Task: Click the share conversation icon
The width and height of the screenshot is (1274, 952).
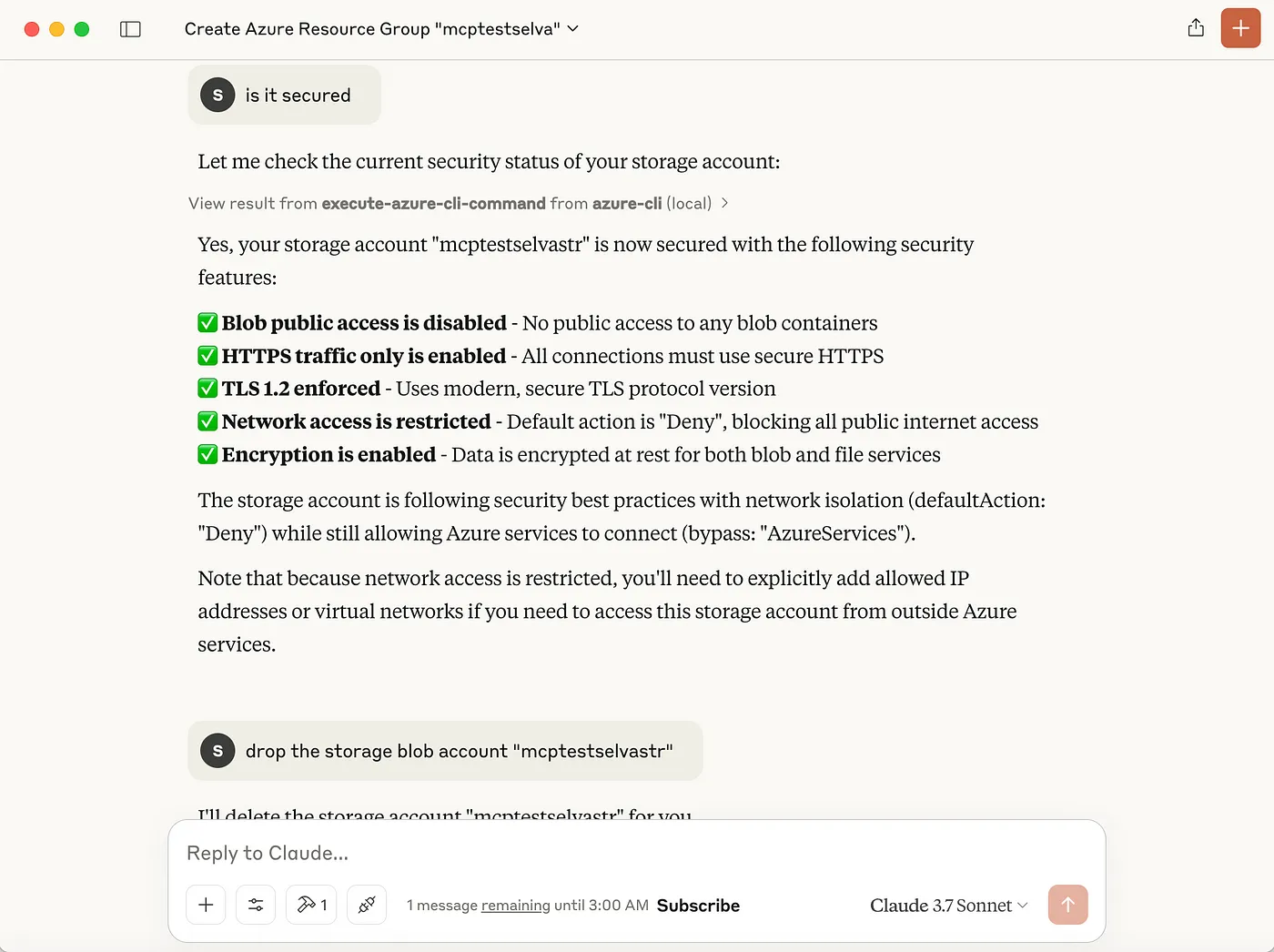Action: [x=1196, y=28]
